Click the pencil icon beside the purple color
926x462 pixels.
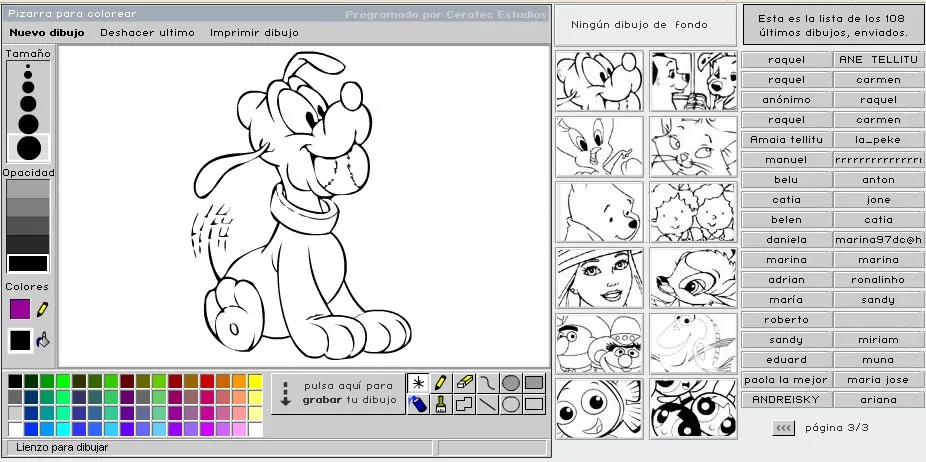click(43, 309)
